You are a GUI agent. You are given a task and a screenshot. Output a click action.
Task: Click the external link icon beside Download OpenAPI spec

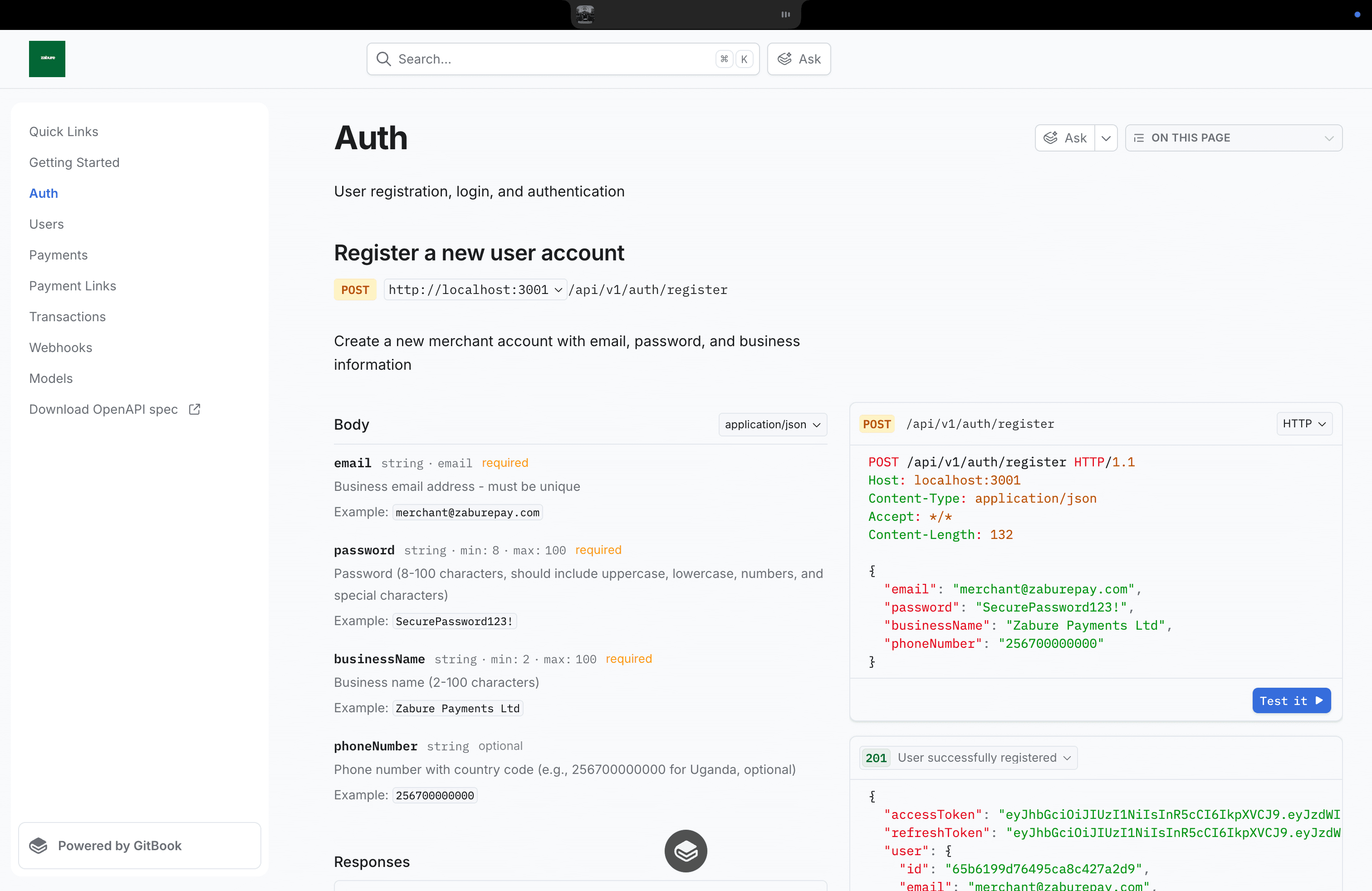[194, 409]
